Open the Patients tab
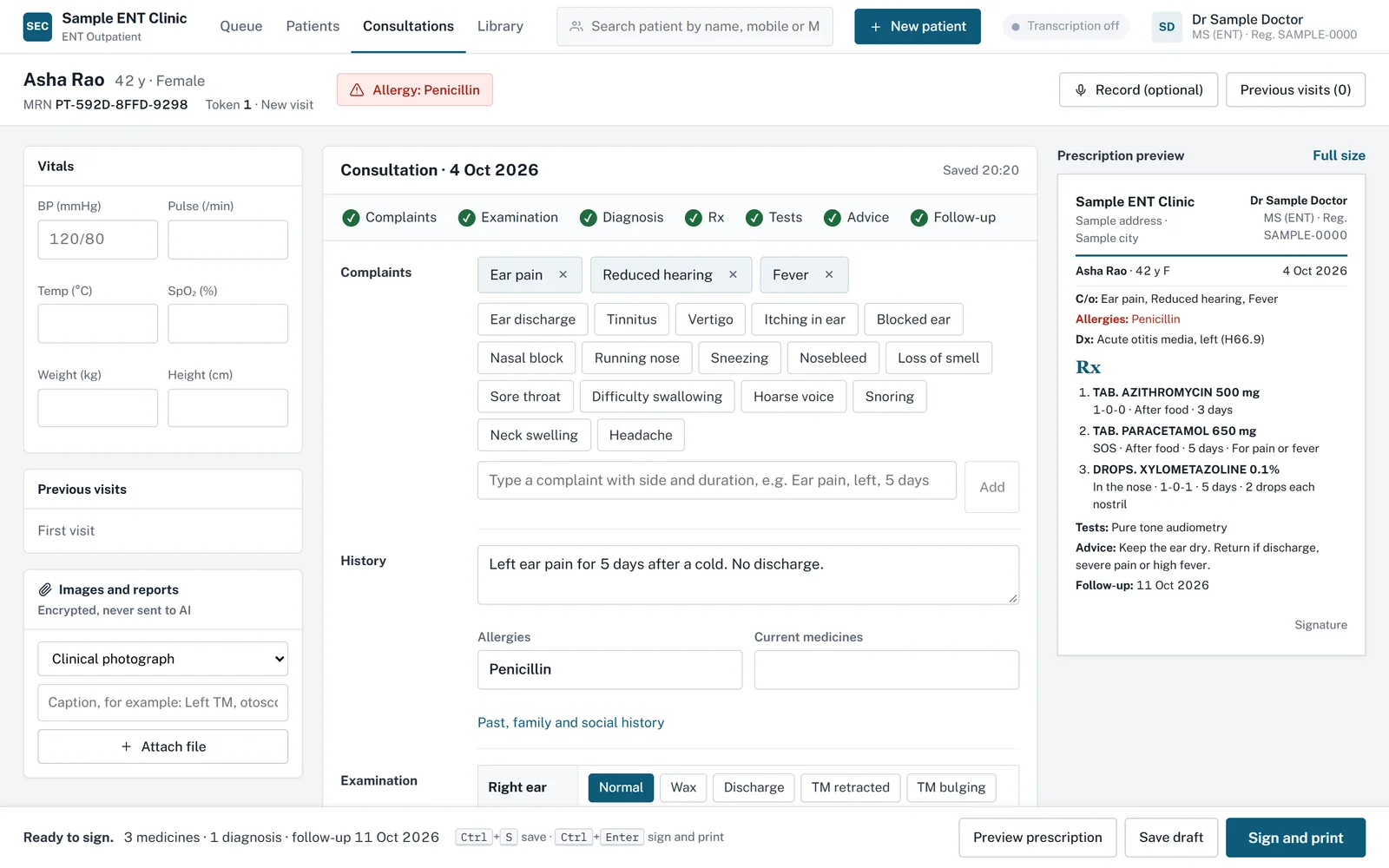1389x868 pixels. click(x=313, y=27)
